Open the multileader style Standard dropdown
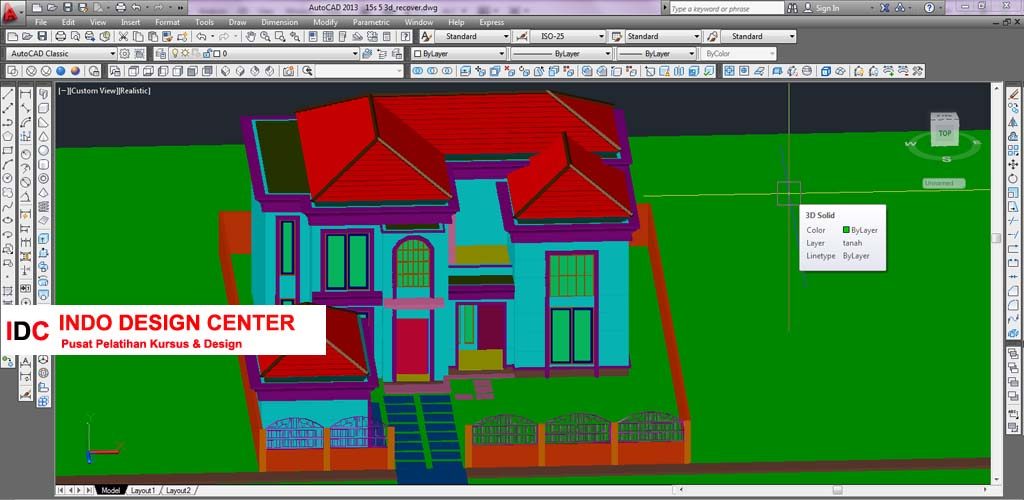The image size is (1024, 500). 759,37
